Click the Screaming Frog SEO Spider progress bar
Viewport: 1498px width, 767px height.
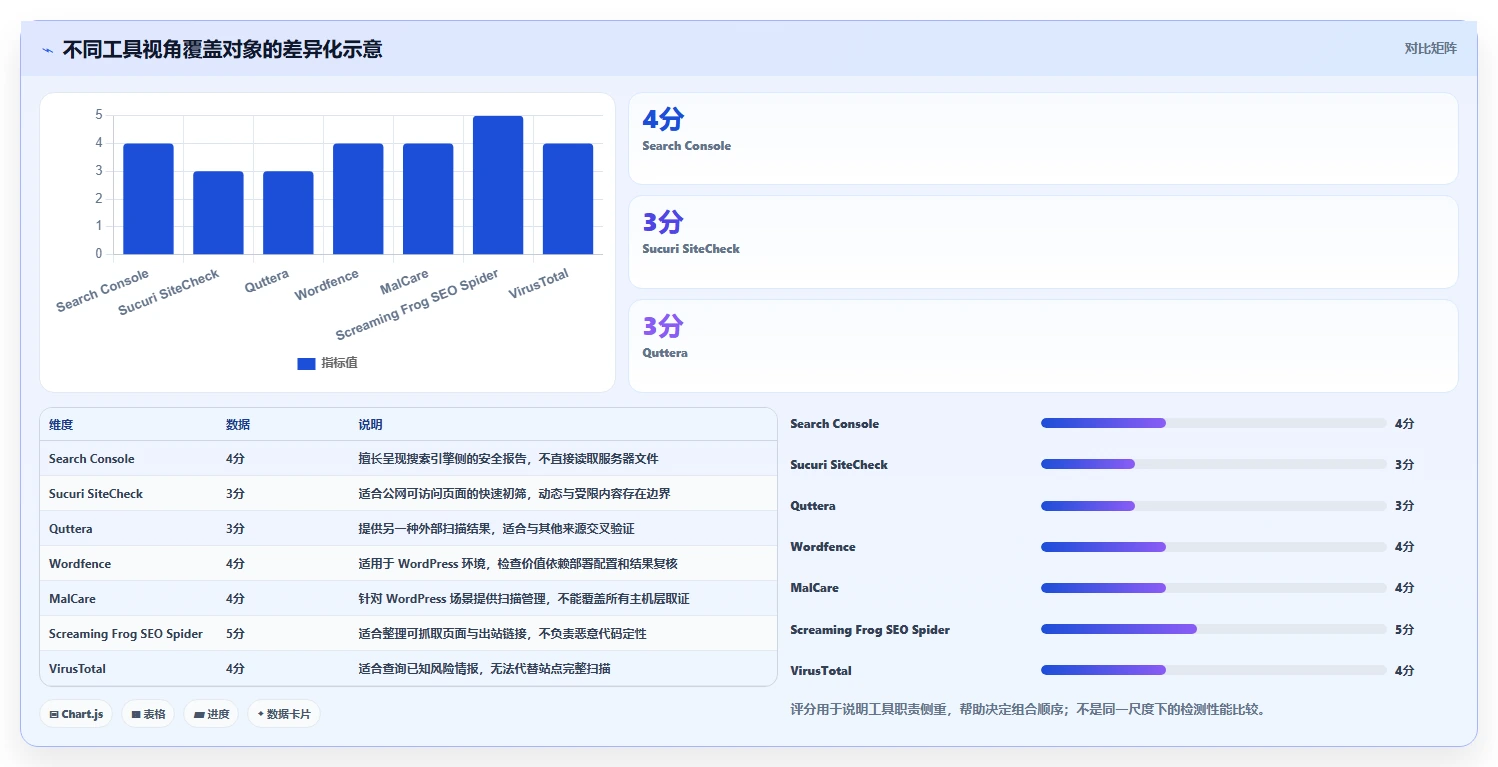1214,629
